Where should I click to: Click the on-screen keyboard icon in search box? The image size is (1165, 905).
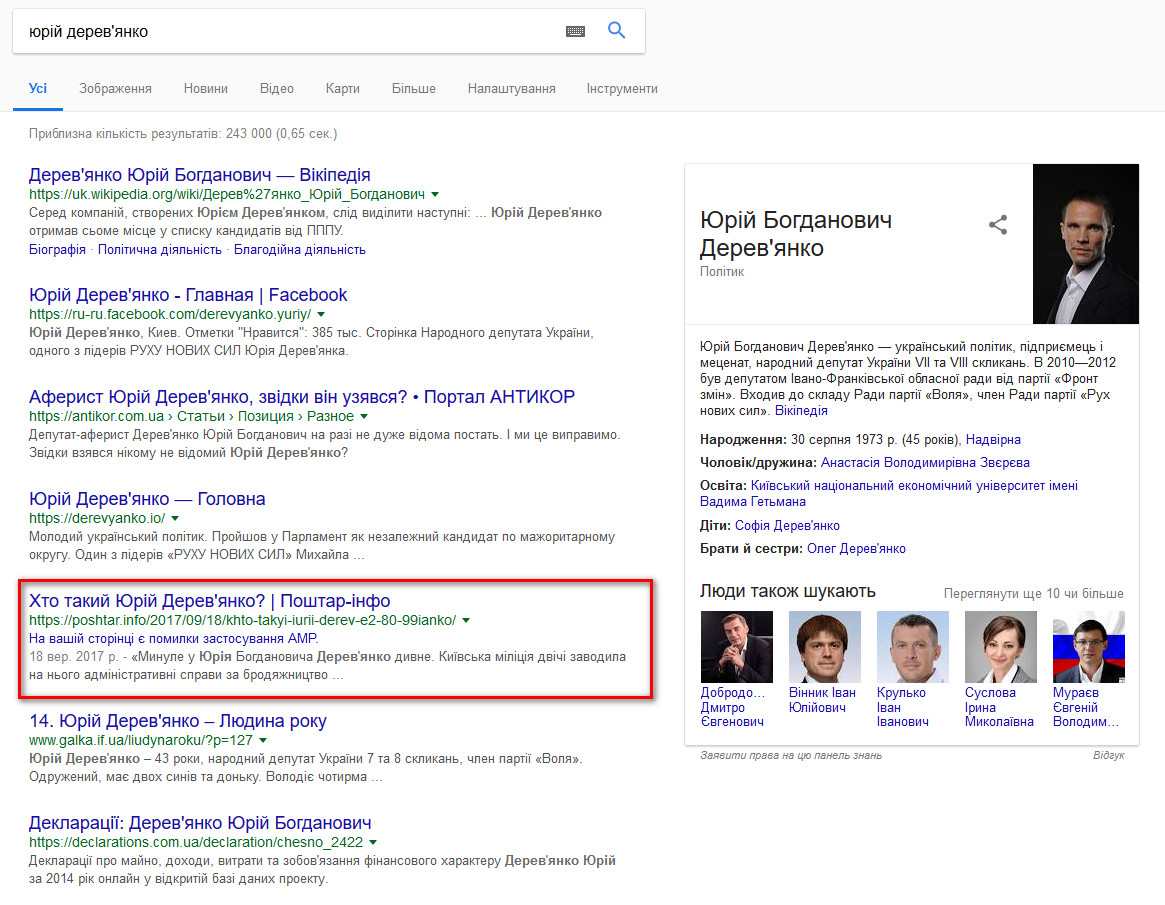point(575,31)
